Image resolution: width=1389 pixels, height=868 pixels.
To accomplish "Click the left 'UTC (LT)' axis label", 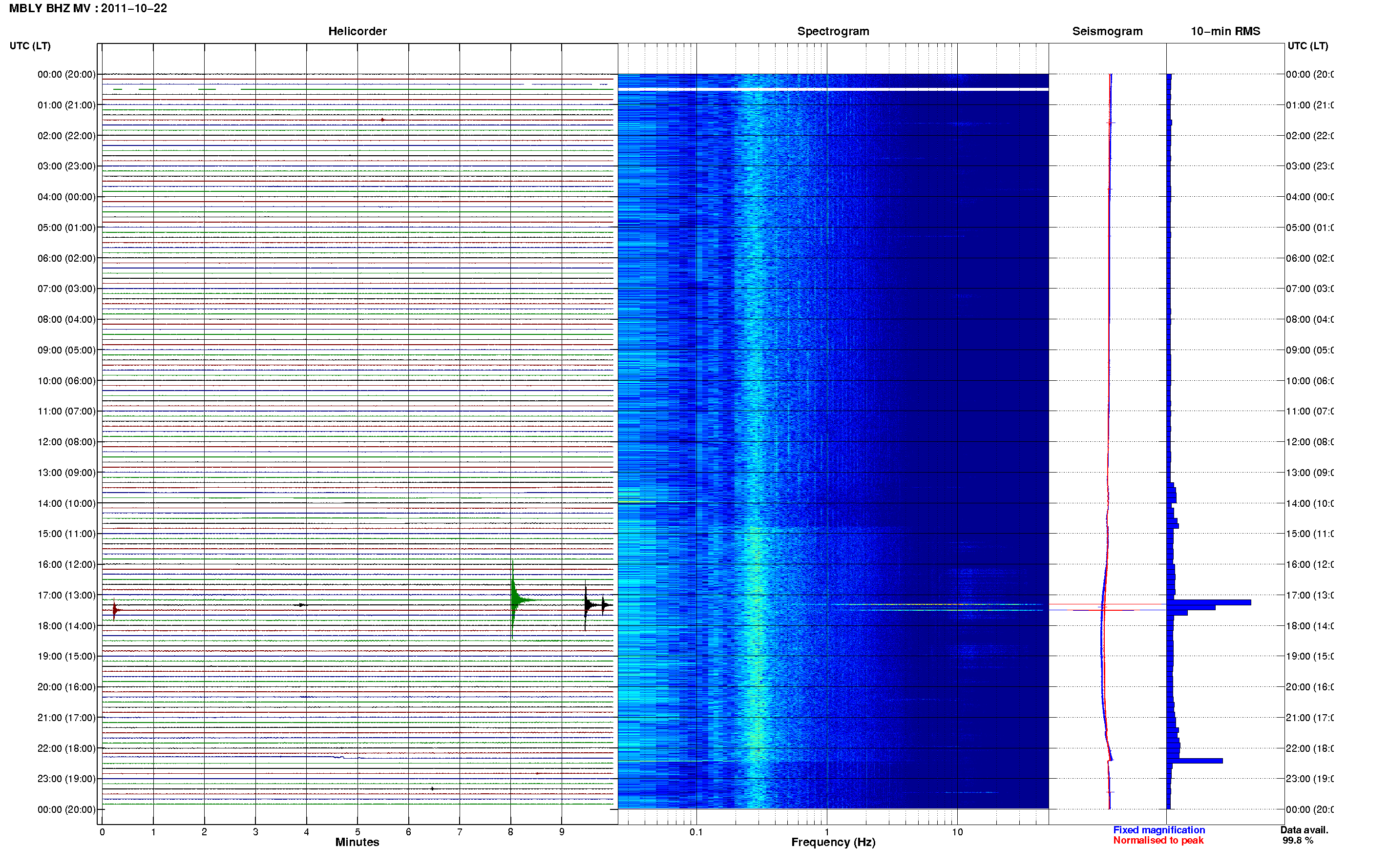I will [30, 45].
